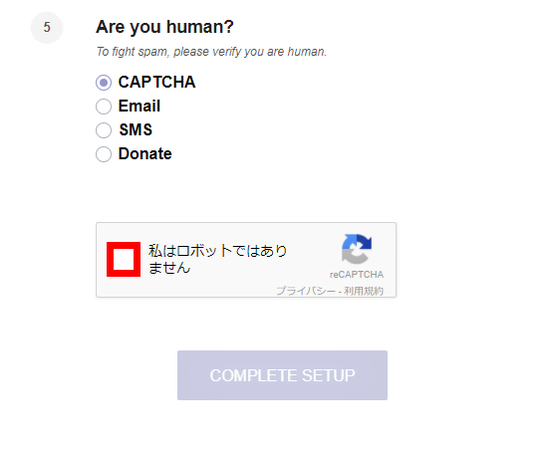Select the Email radio button

point(104,106)
